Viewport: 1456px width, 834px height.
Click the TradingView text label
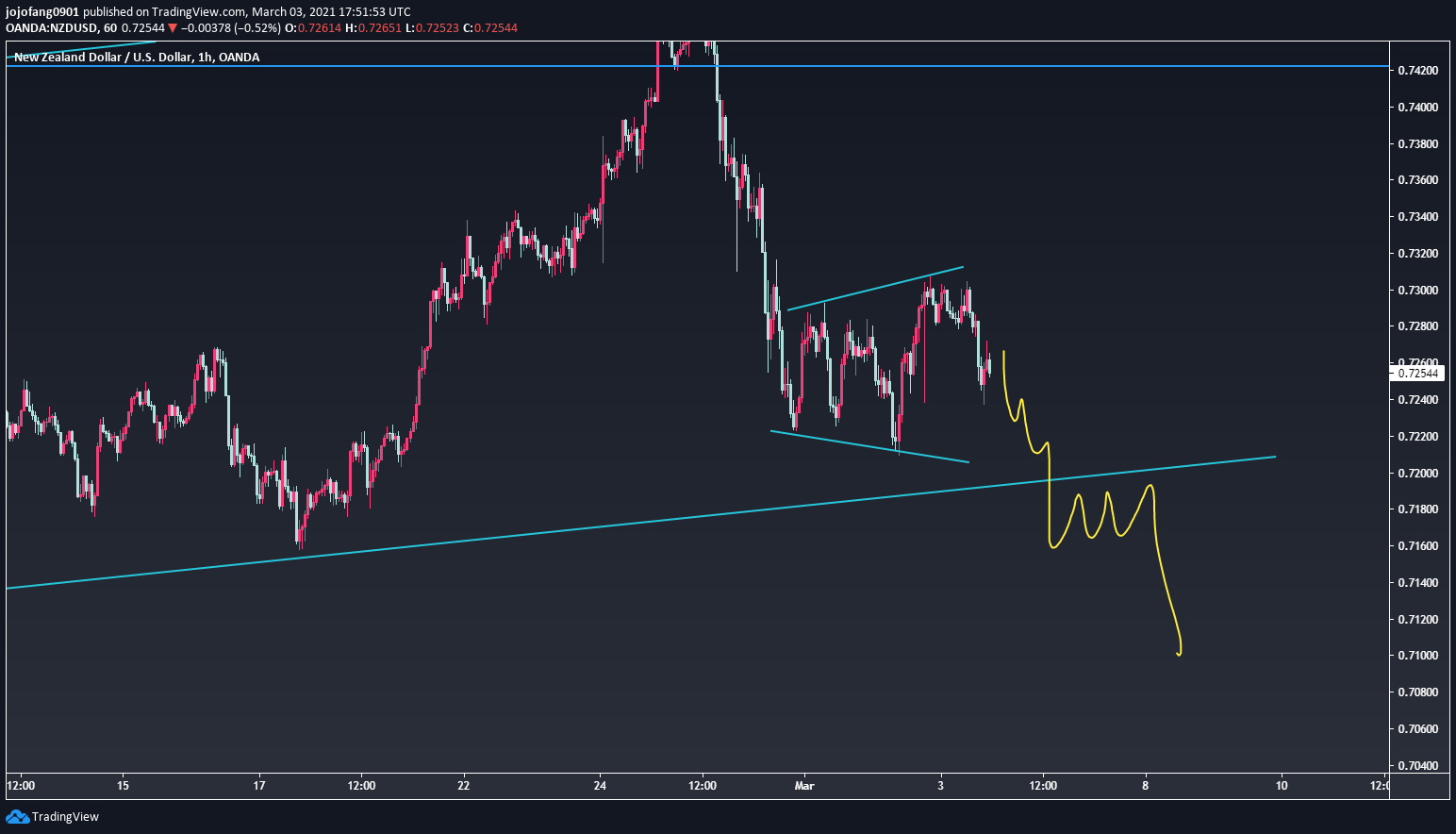tap(65, 817)
